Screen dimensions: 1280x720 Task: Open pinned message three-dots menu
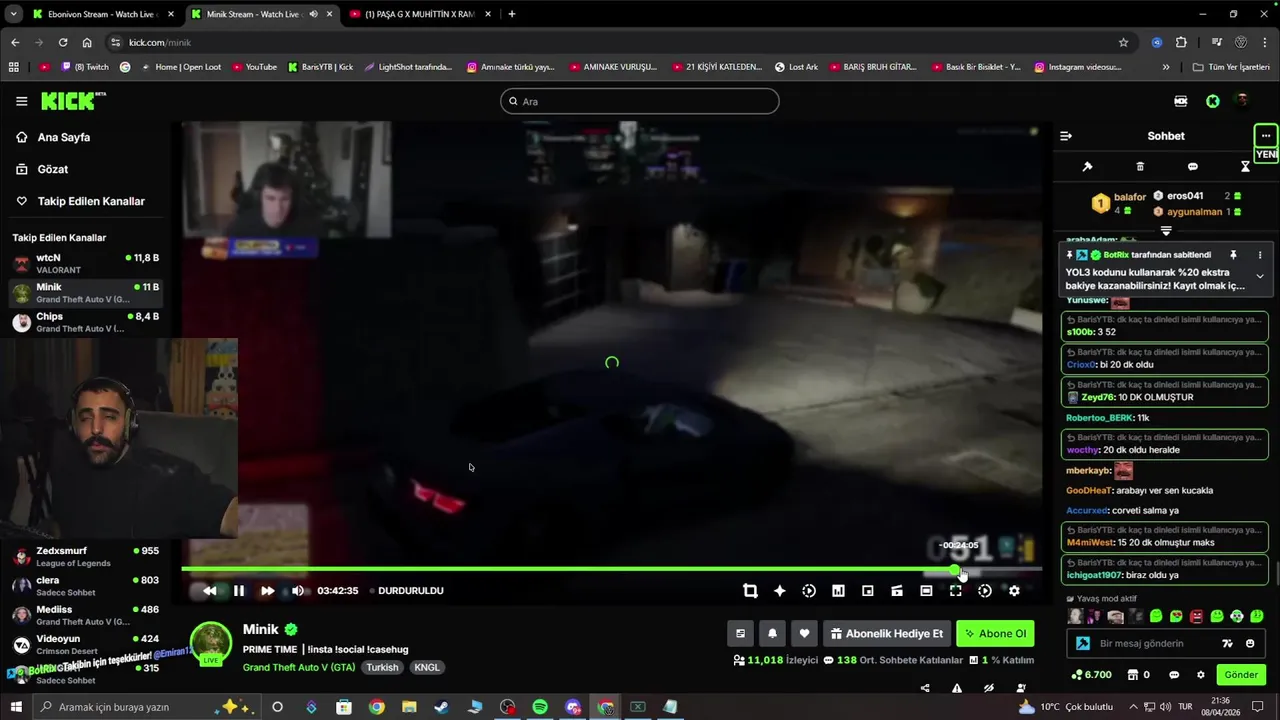coord(1260,255)
